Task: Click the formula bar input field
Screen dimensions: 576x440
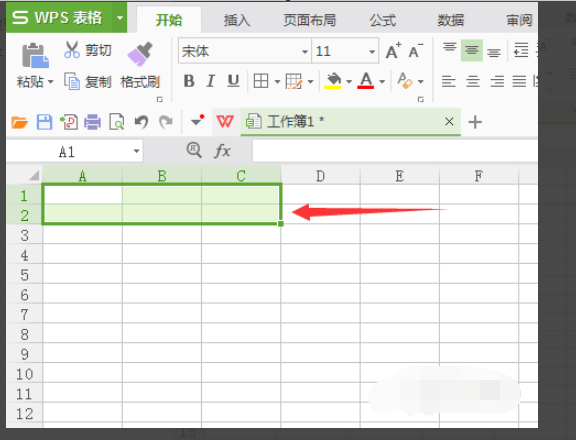Action: [x=395, y=151]
